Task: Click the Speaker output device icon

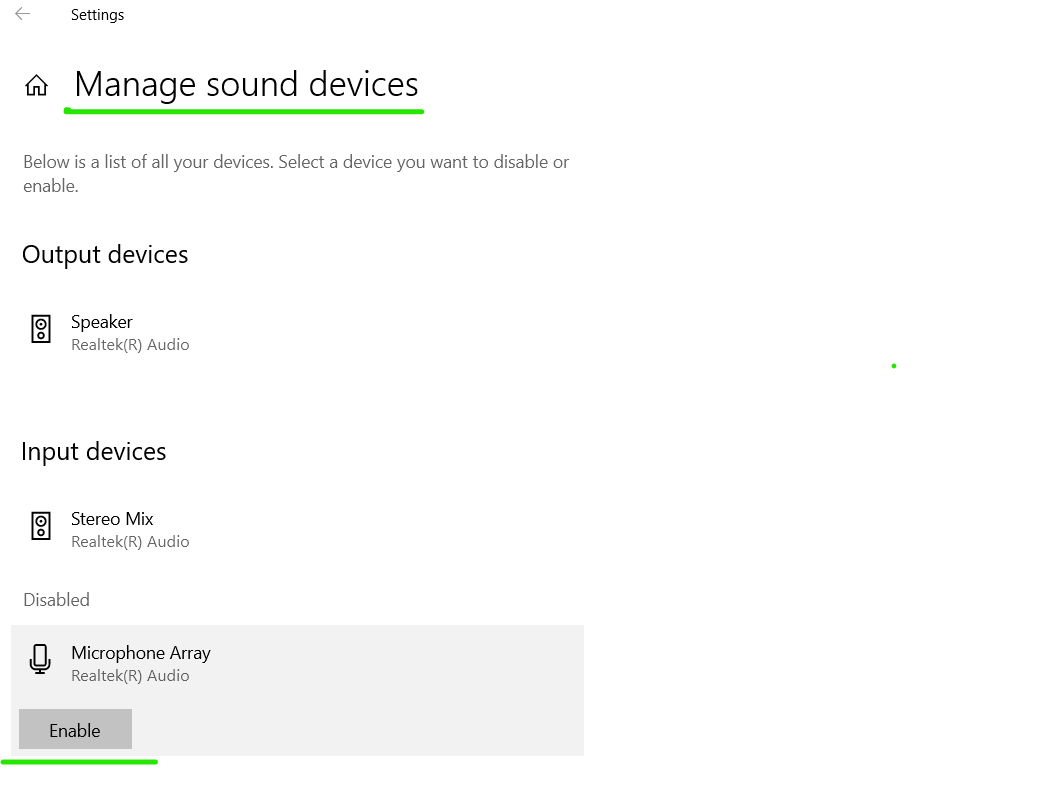Action: click(x=40, y=329)
